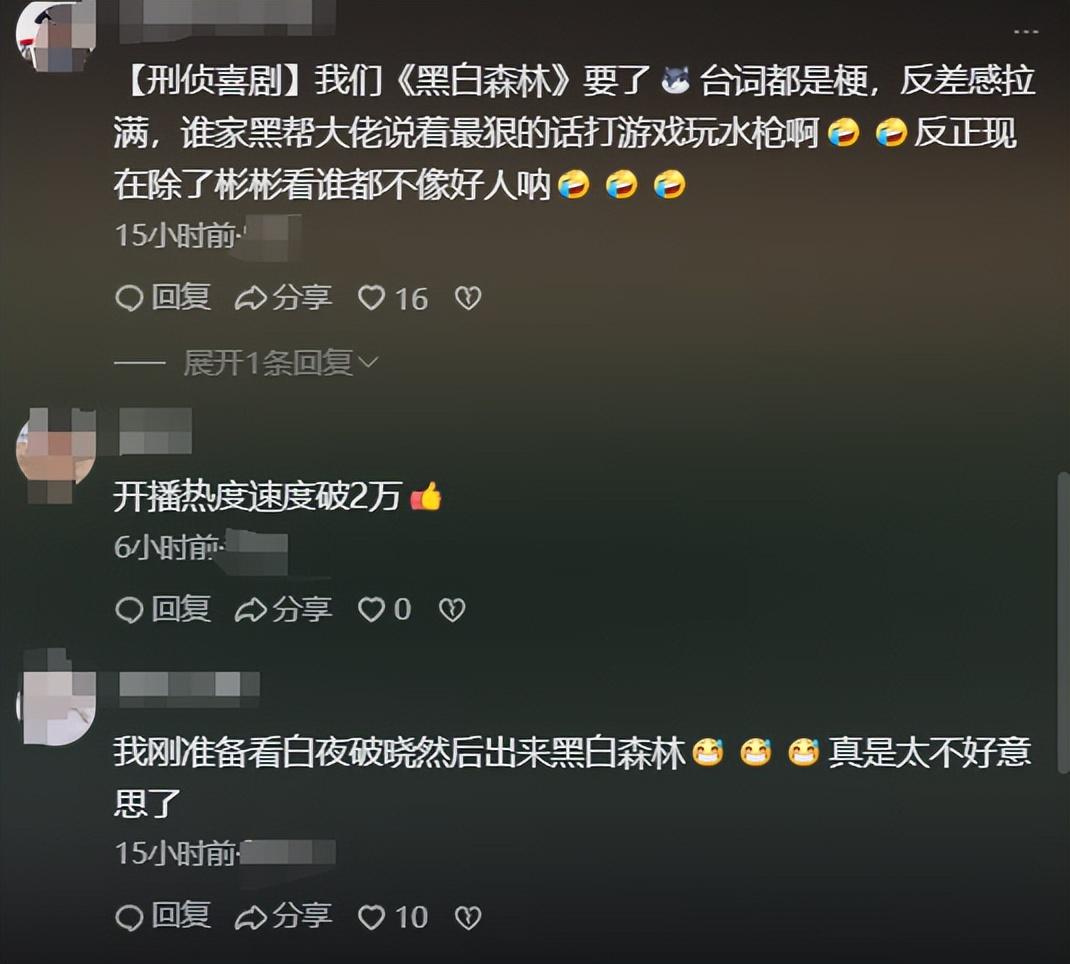Share the 白夜破晓 comment

(284, 916)
